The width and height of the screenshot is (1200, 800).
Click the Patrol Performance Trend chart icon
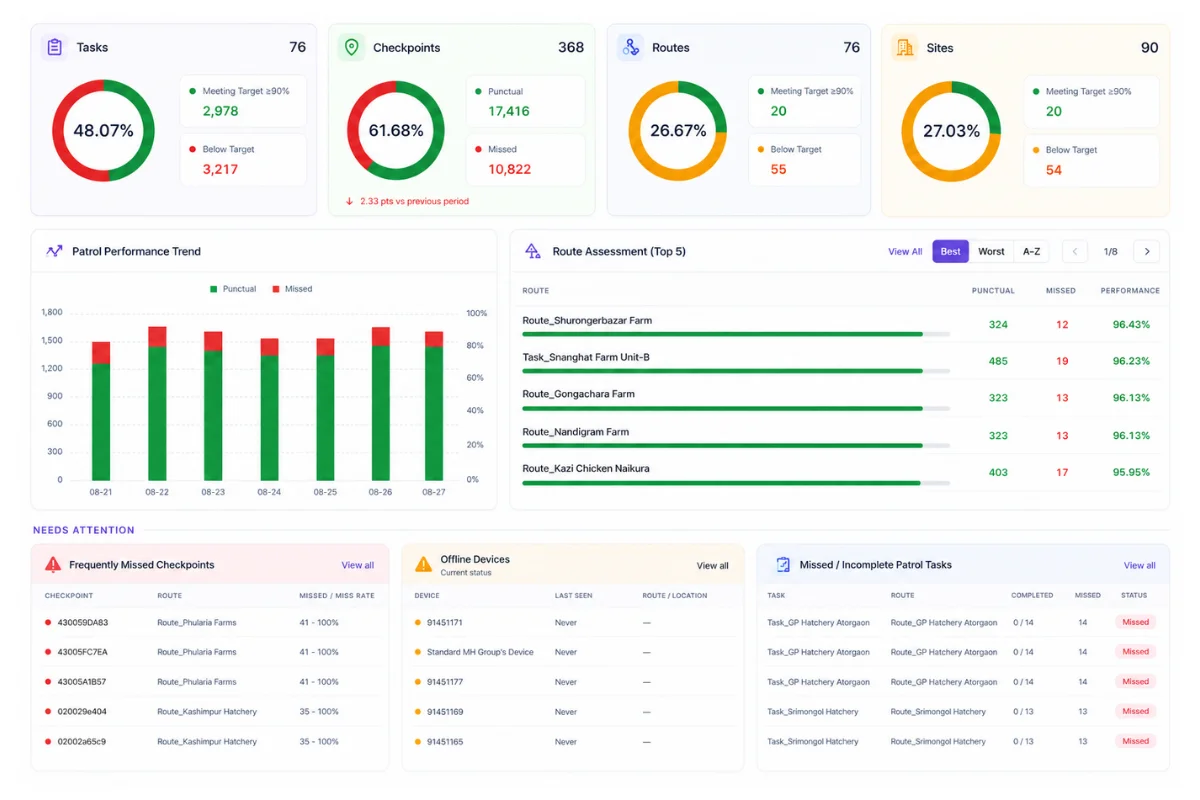click(x=54, y=251)
